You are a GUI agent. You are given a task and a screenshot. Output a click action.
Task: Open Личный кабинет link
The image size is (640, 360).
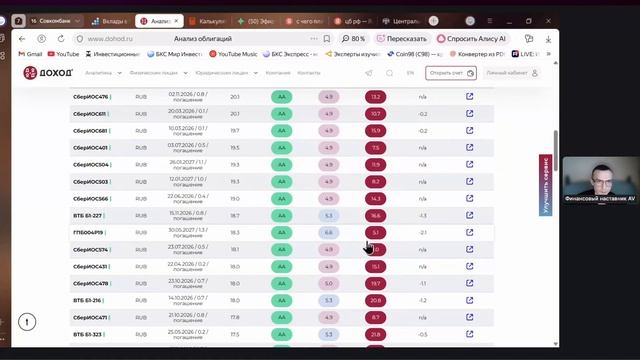[x=512, y=73]
